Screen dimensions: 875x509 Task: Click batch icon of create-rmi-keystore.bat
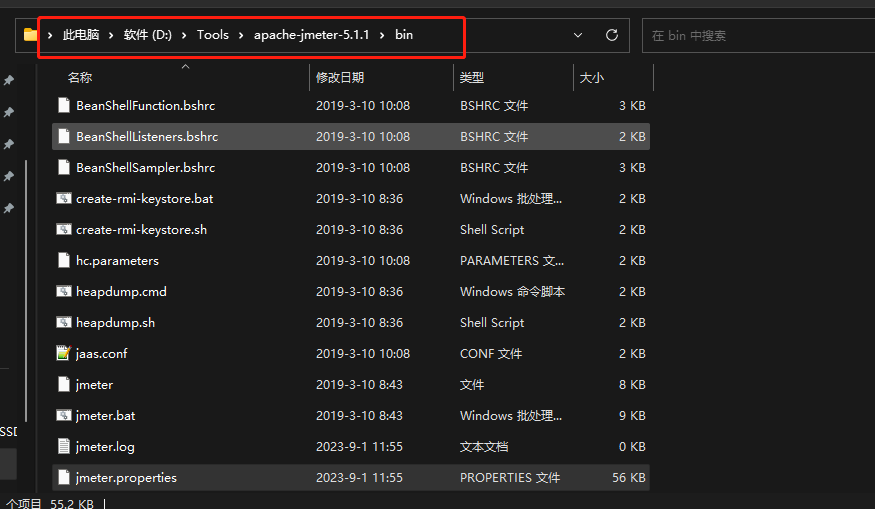tap(64, 198)
